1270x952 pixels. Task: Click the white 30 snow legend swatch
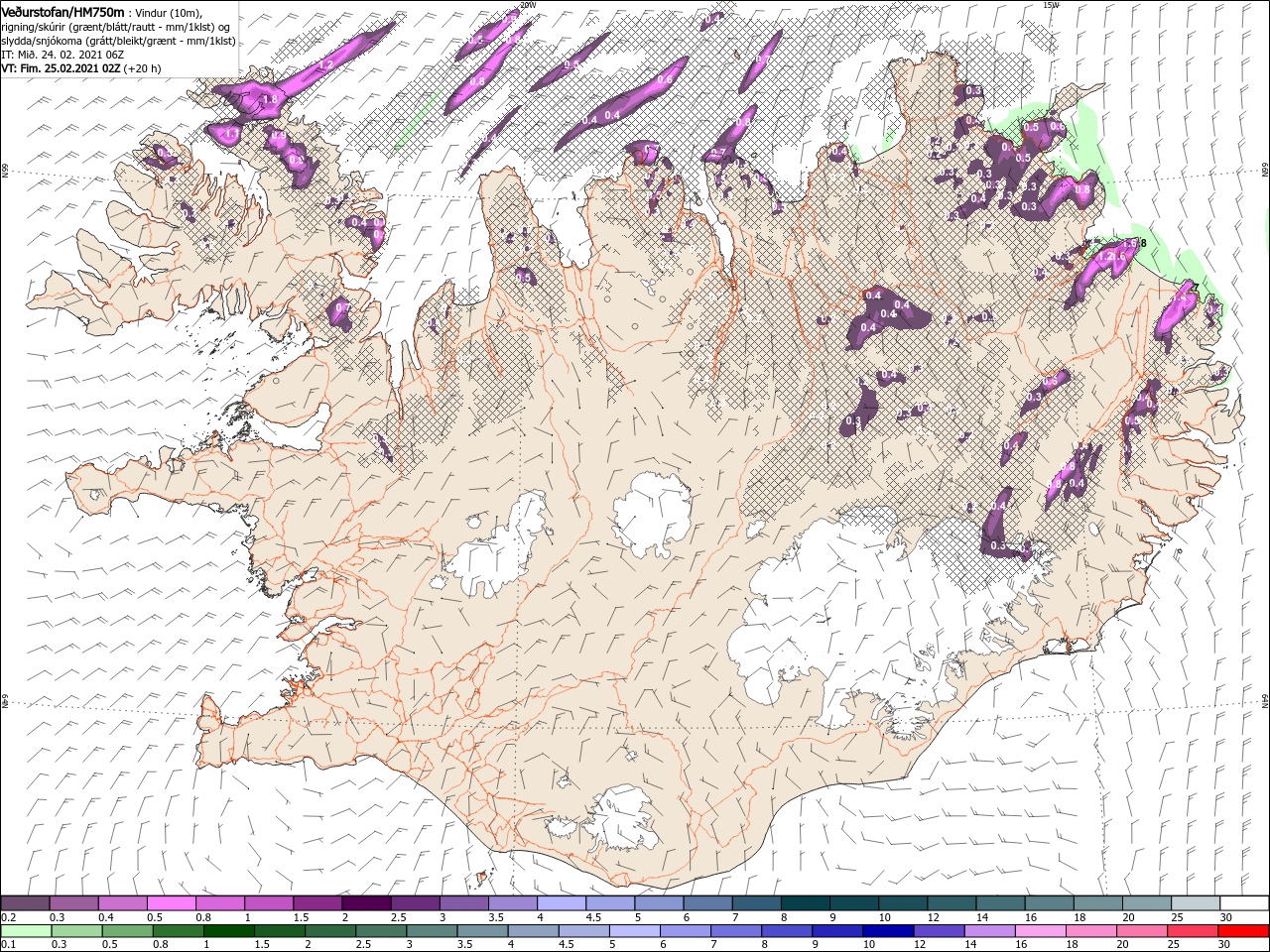[x=1244, y=903]
